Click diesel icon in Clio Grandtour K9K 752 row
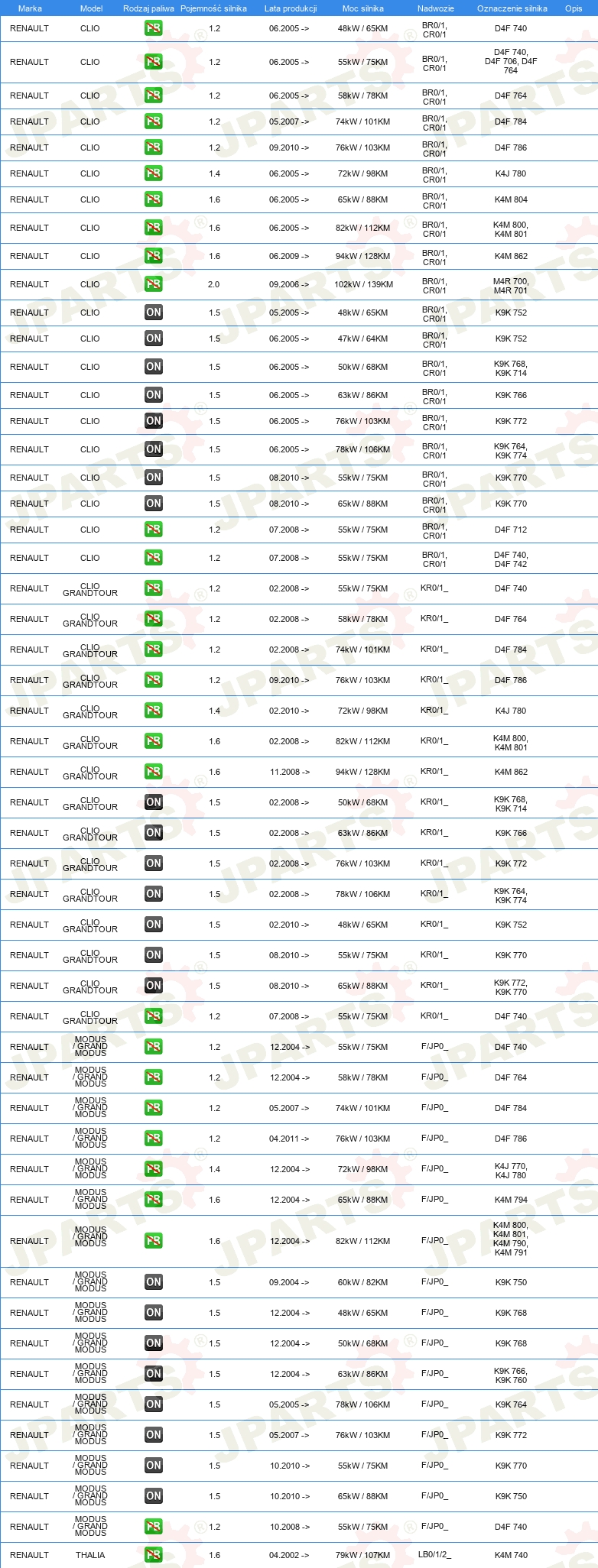This screenshot has width=598, height=1568. pos(154,925)
